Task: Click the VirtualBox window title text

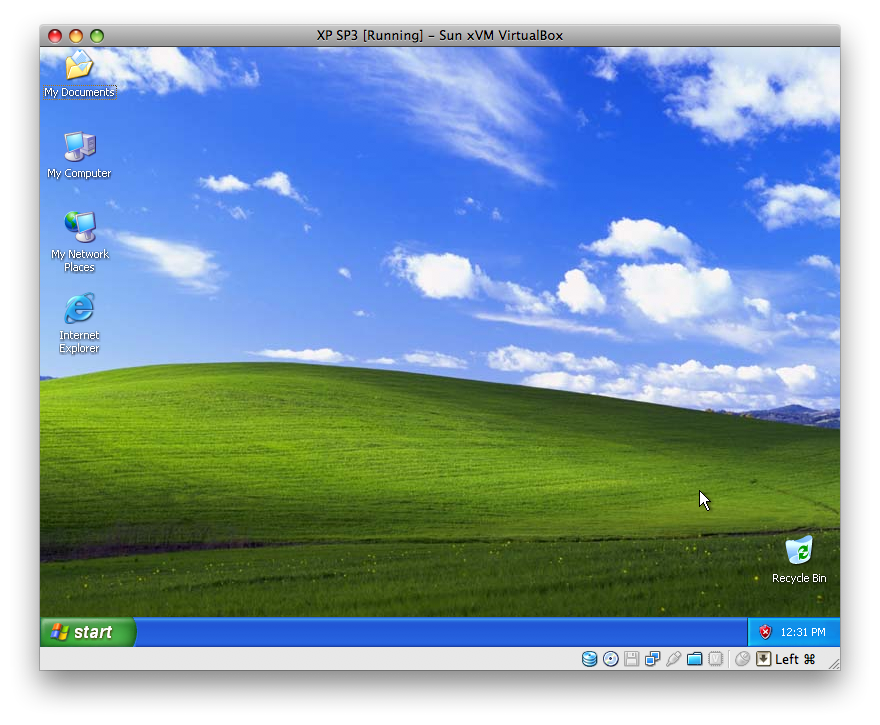Action: [439, 35]
